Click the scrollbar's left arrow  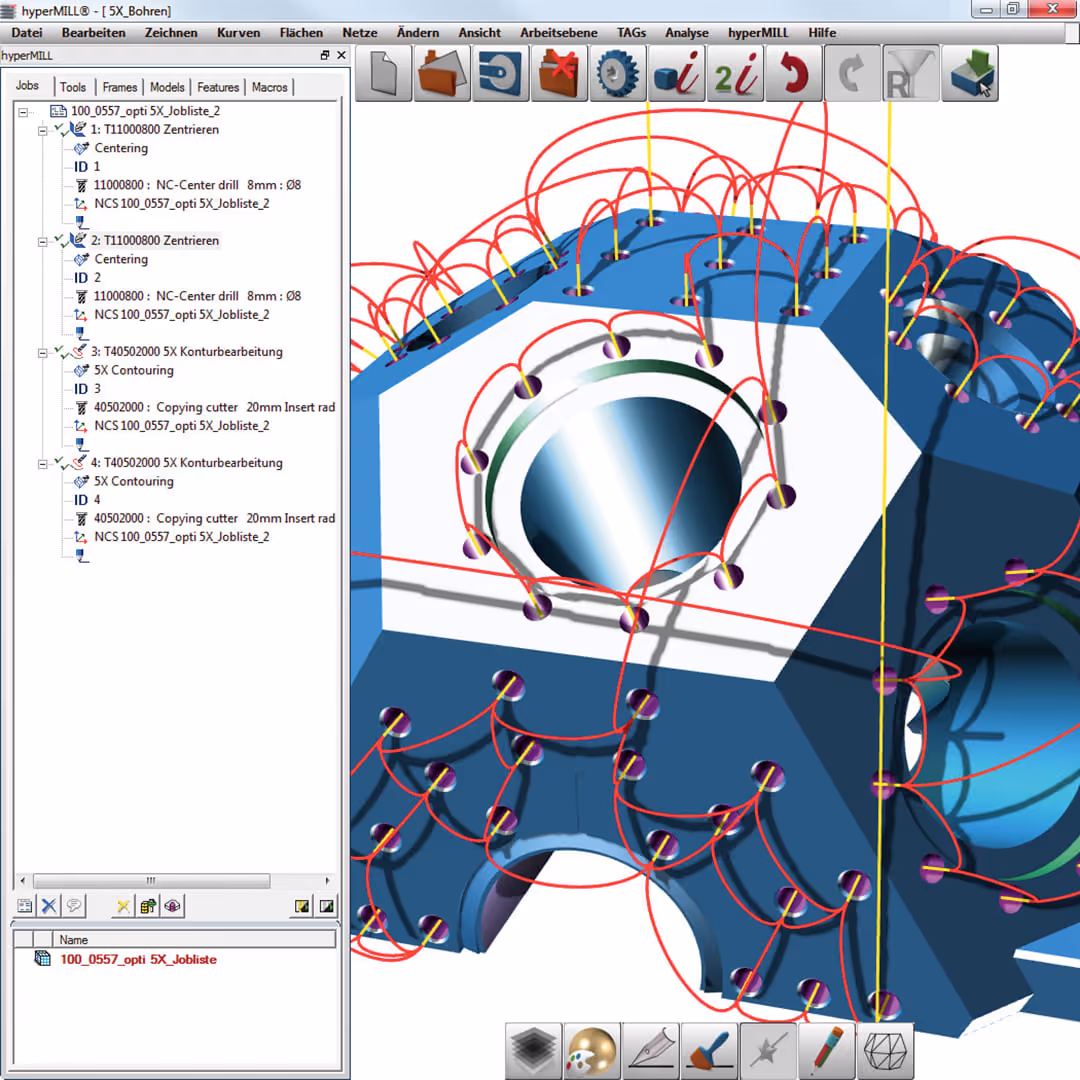(x=23, y=880)
